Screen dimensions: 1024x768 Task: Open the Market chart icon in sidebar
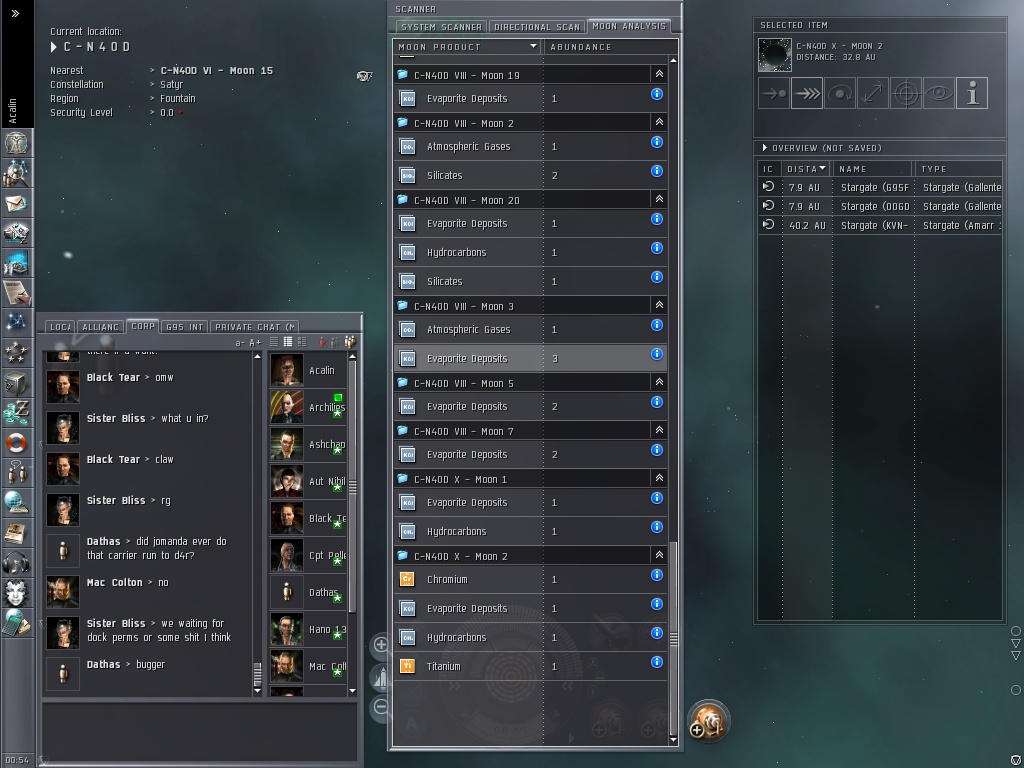[16, 263]
